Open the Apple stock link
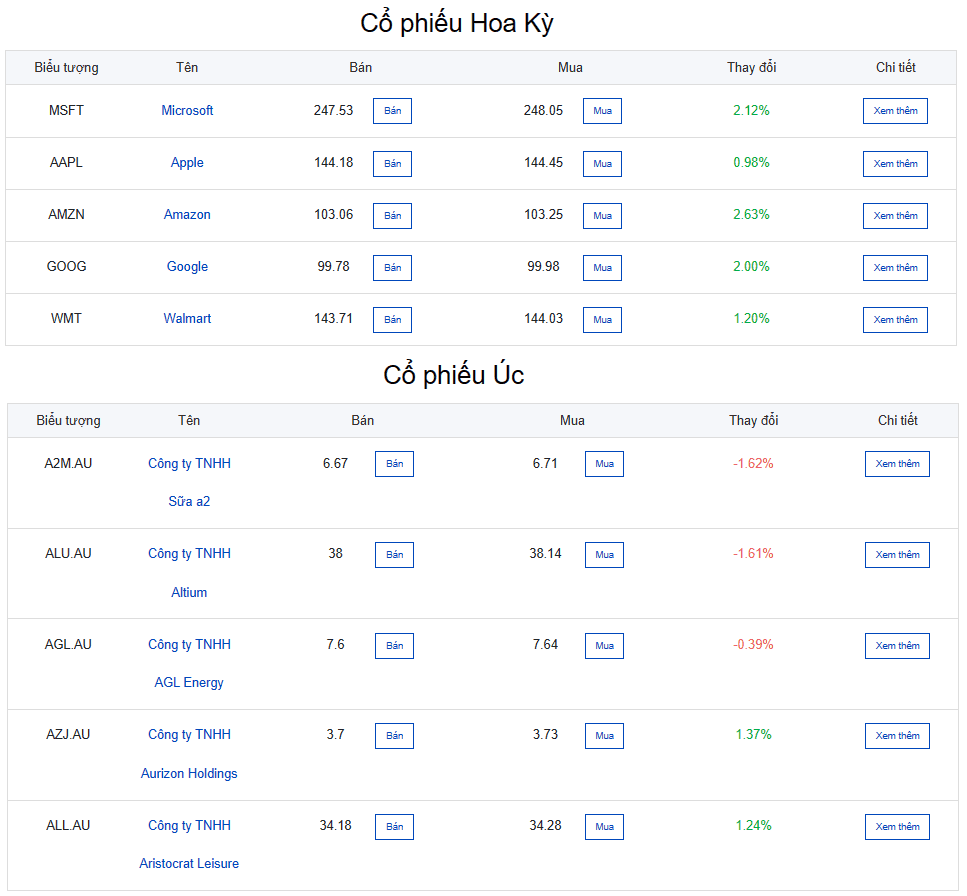967x896 pixels. [187, 163]
